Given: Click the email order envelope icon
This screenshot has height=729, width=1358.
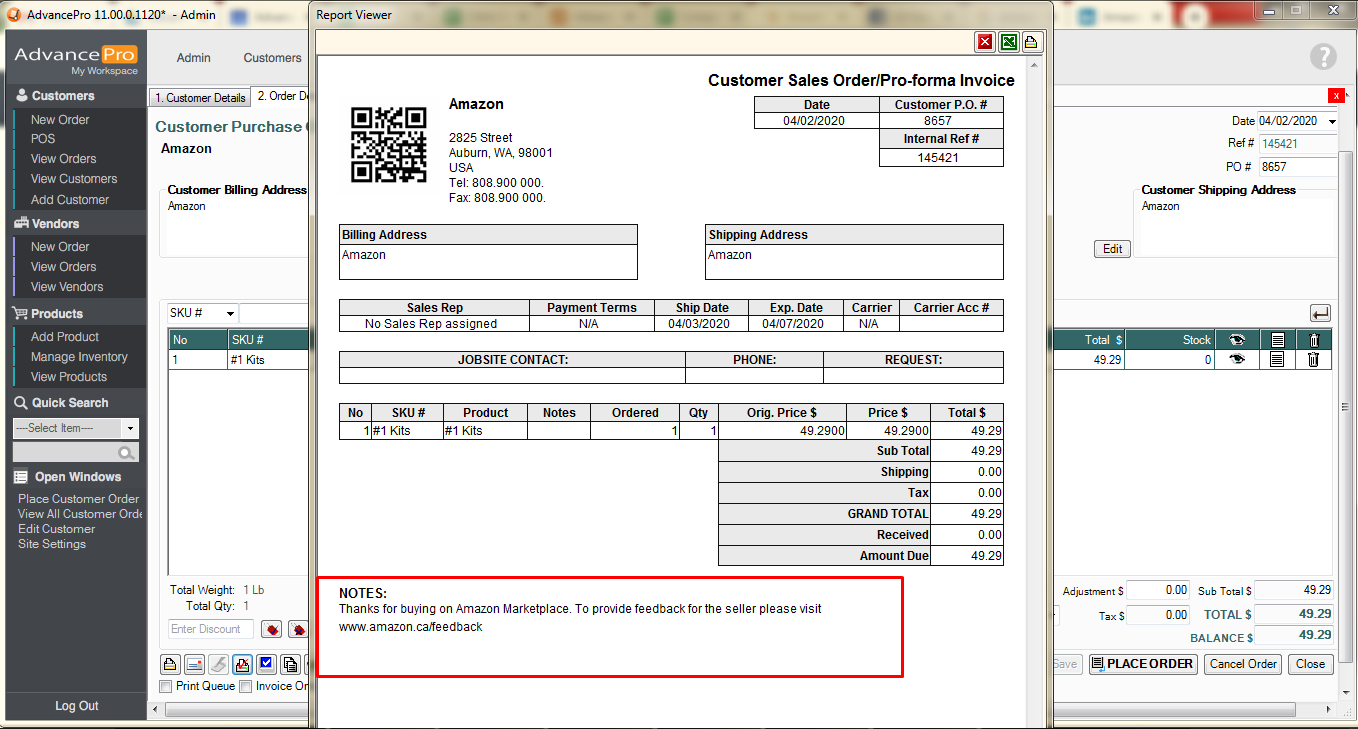Looking at the screenshot, I should [194, 664].
